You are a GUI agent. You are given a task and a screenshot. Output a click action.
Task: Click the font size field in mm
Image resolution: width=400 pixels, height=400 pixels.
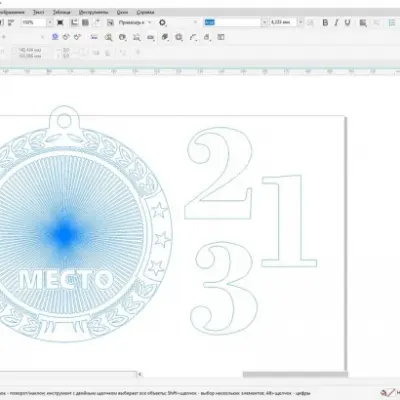tap(283, 22)
